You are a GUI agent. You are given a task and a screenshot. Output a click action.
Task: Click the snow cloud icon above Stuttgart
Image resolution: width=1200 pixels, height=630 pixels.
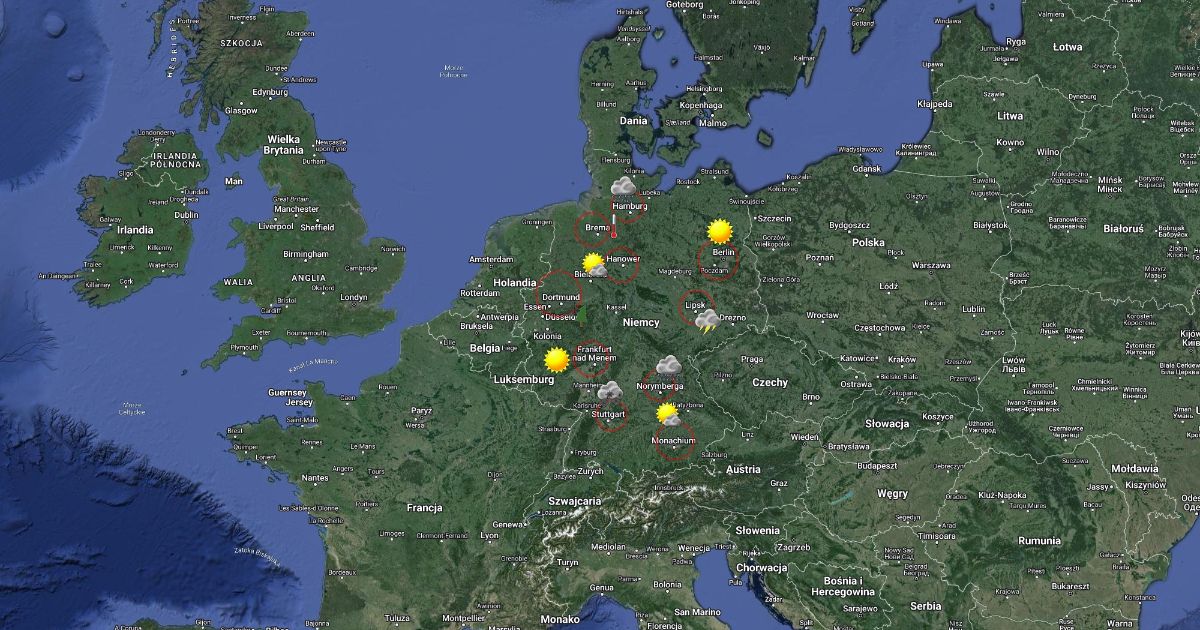pos(609,391)
